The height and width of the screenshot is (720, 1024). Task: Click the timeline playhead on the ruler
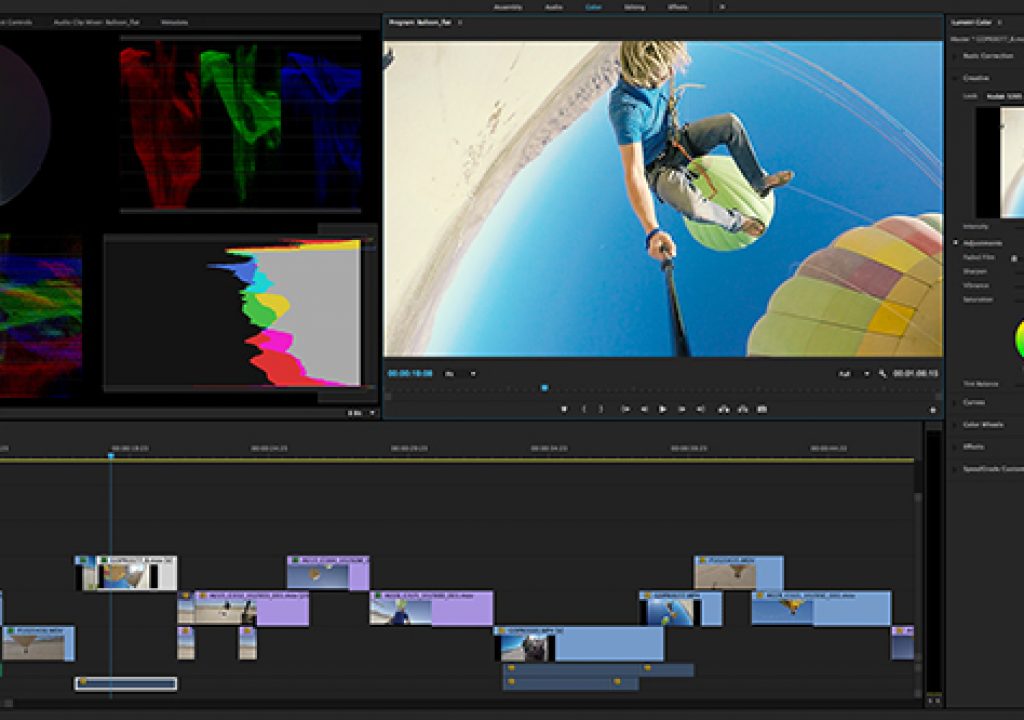(111, 455)
